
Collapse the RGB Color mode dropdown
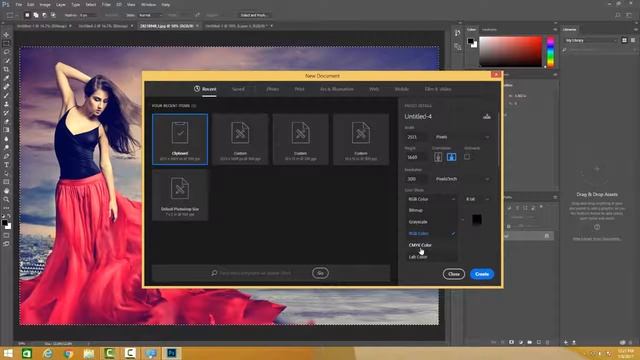[431, 199]
